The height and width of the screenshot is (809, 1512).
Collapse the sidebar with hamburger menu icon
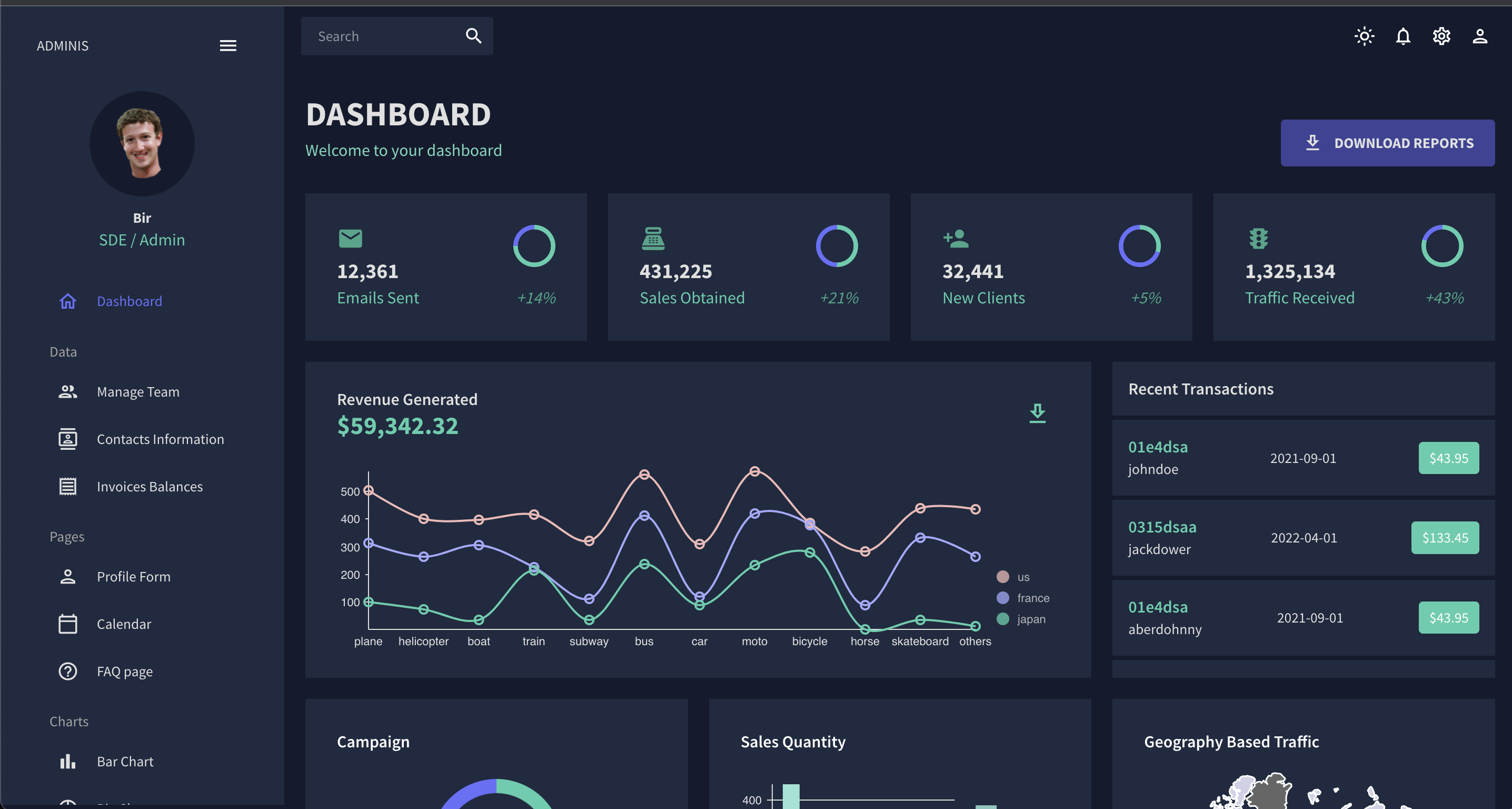click(228, 46)
